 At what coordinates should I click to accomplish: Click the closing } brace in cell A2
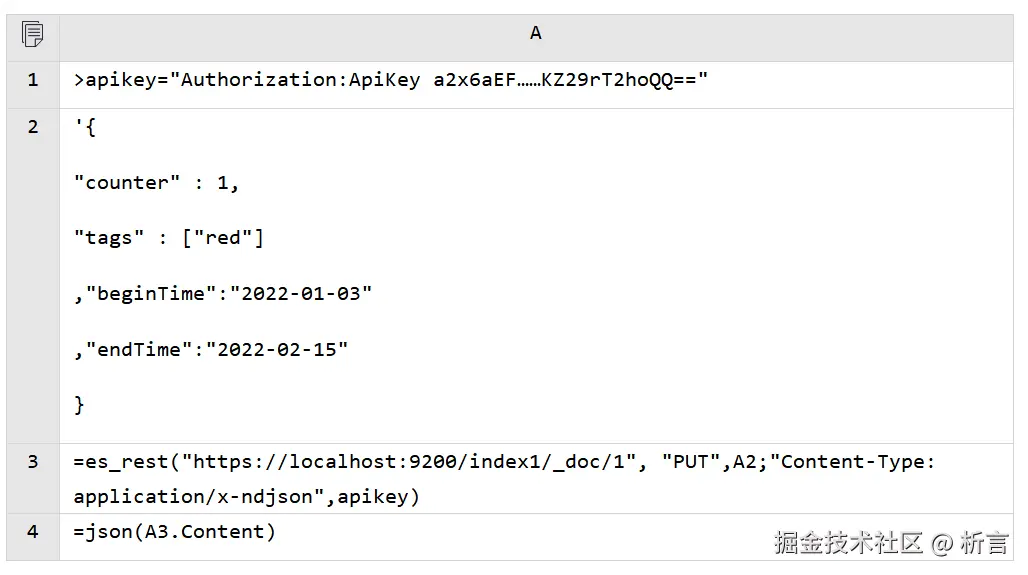click(x=79, y=405)
